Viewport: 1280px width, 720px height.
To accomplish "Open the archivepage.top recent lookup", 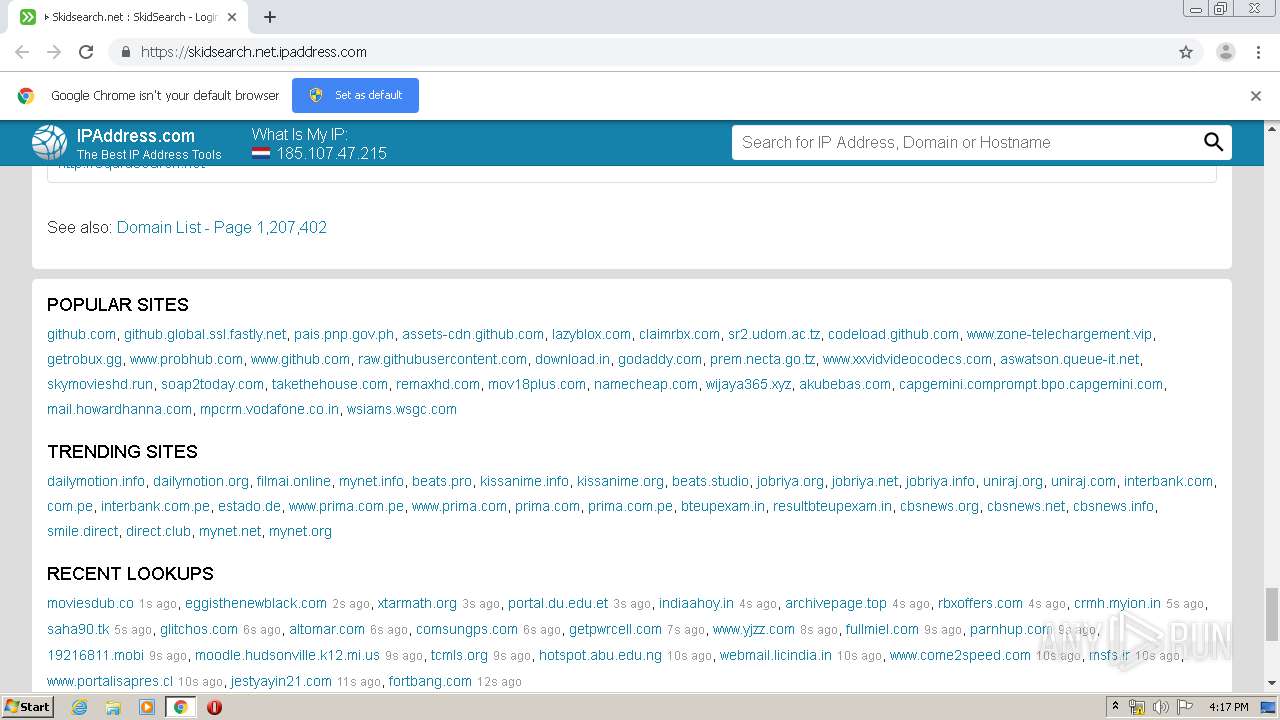I will click(x=836, y=603).
